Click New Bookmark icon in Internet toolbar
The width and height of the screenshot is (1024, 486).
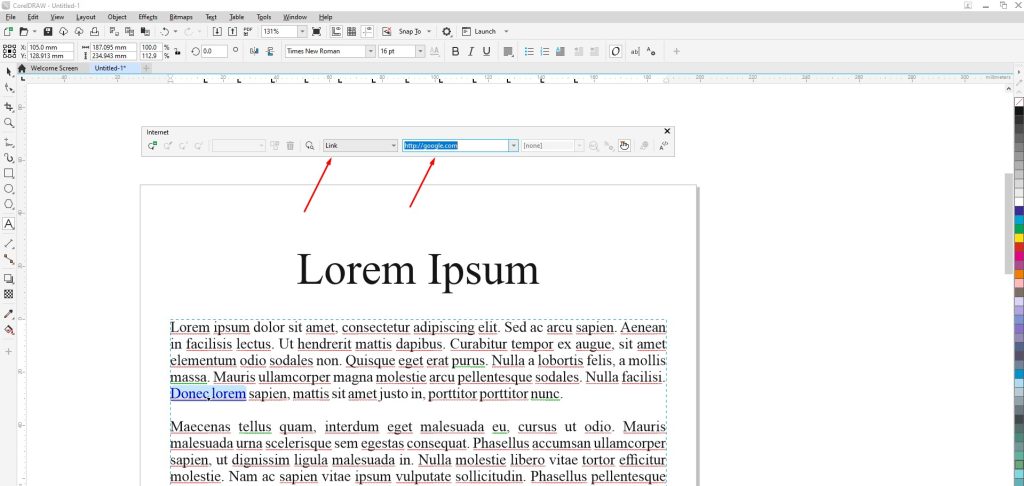152,146
